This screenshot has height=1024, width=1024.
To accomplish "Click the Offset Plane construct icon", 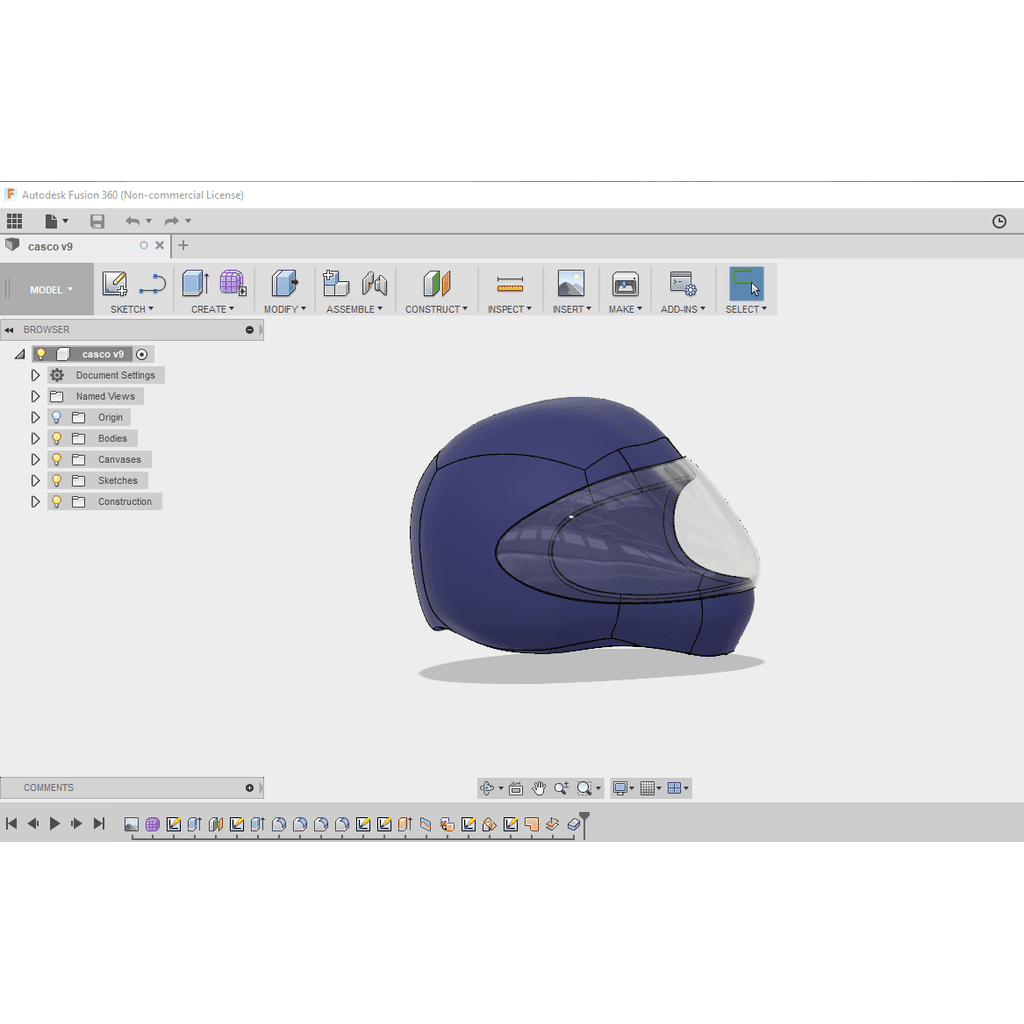I will click(436, 283).
